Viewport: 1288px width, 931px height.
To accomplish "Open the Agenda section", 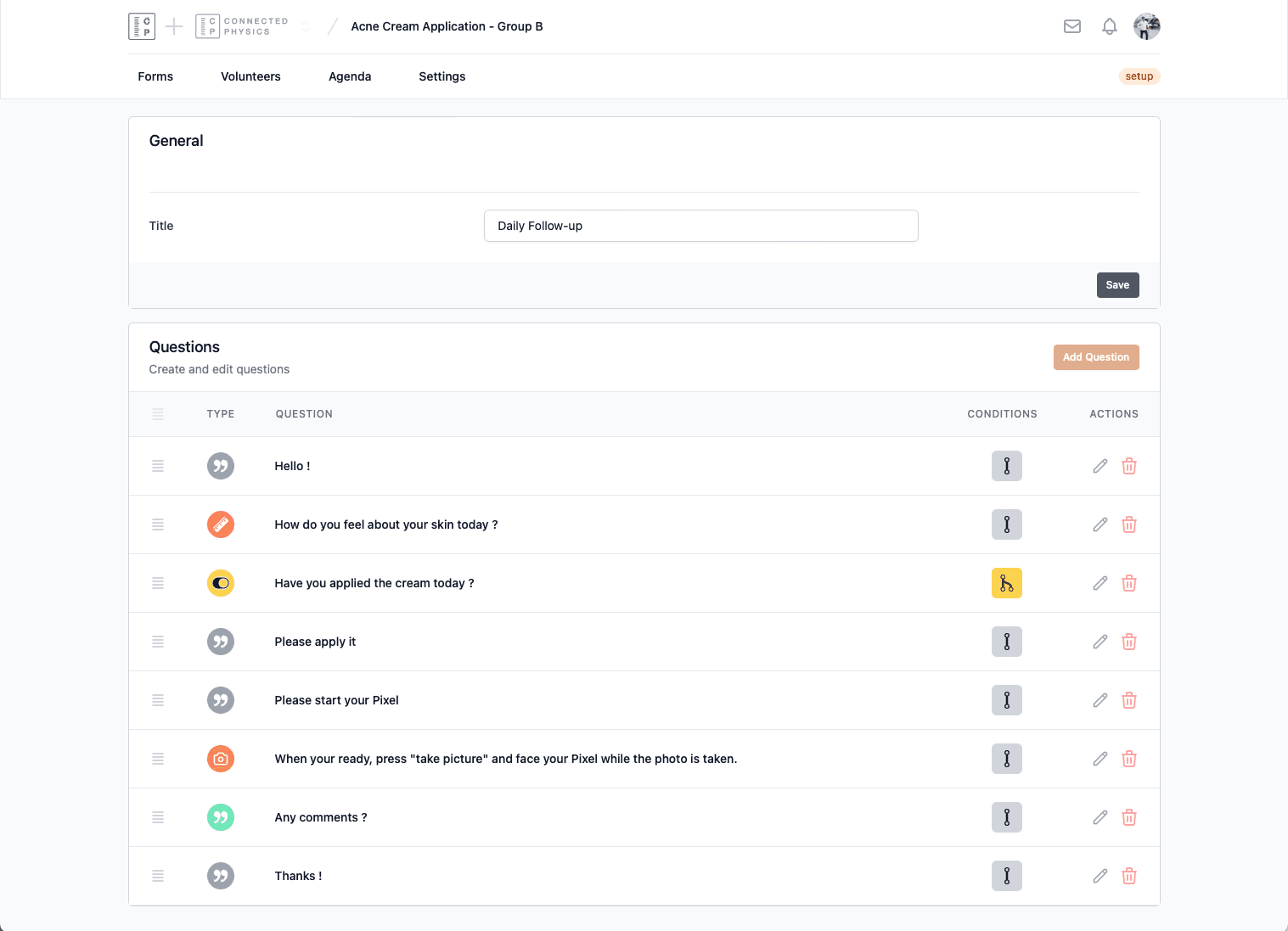I will click(x=350, y=76).
